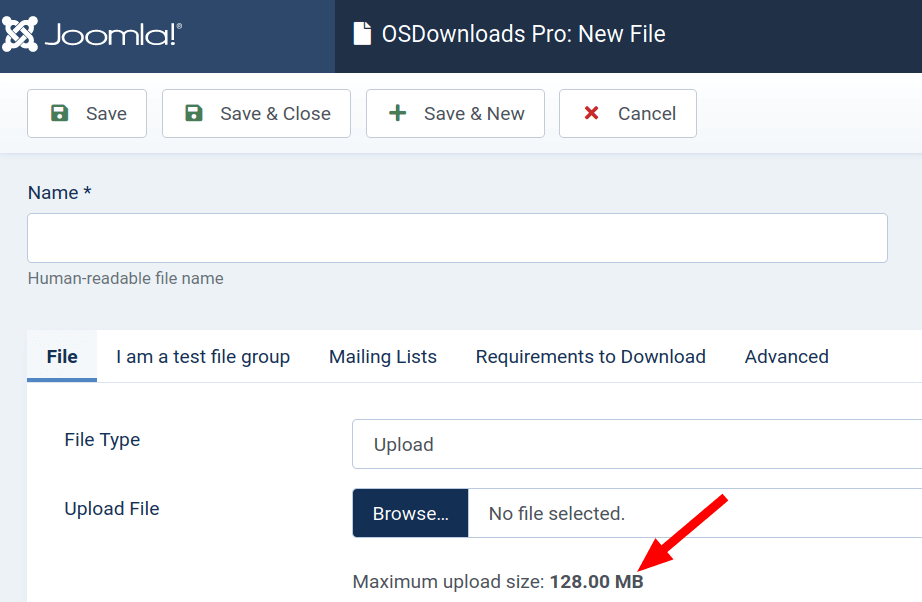Click the red X icon on Cancel
Viewport: 922px width, 602px height.
coord(591,113)
